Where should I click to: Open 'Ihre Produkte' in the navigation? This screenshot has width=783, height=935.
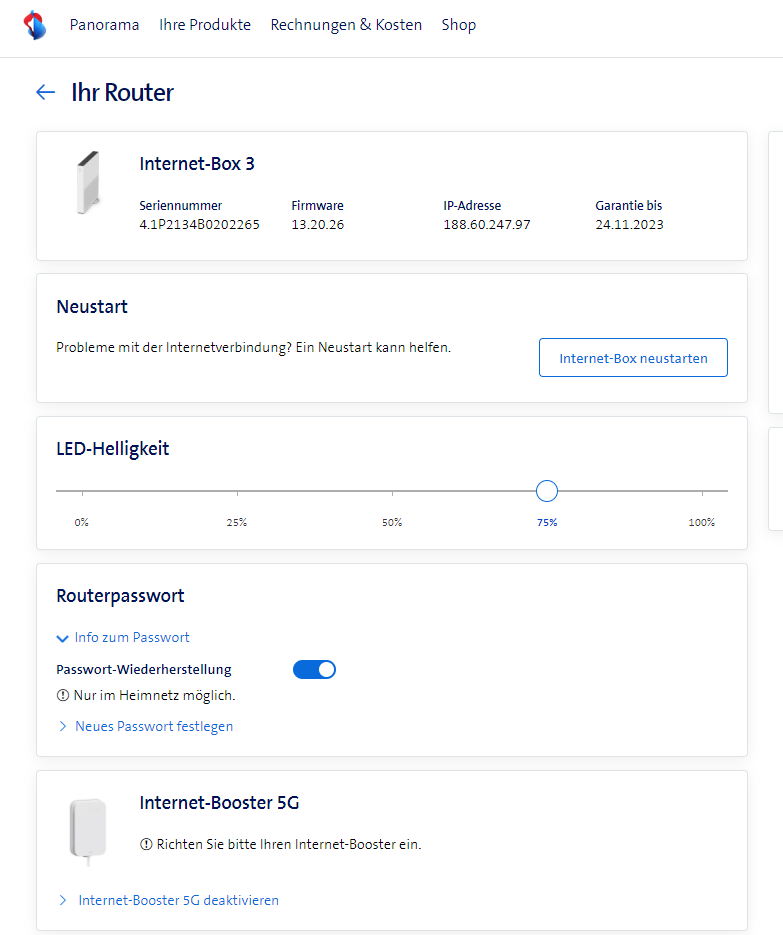[205, 25]
